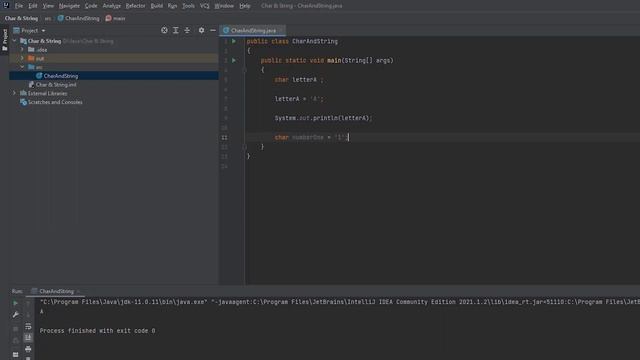Click 'Process finished with exit code 0' text
640x360 pixels.
point(97,331)
